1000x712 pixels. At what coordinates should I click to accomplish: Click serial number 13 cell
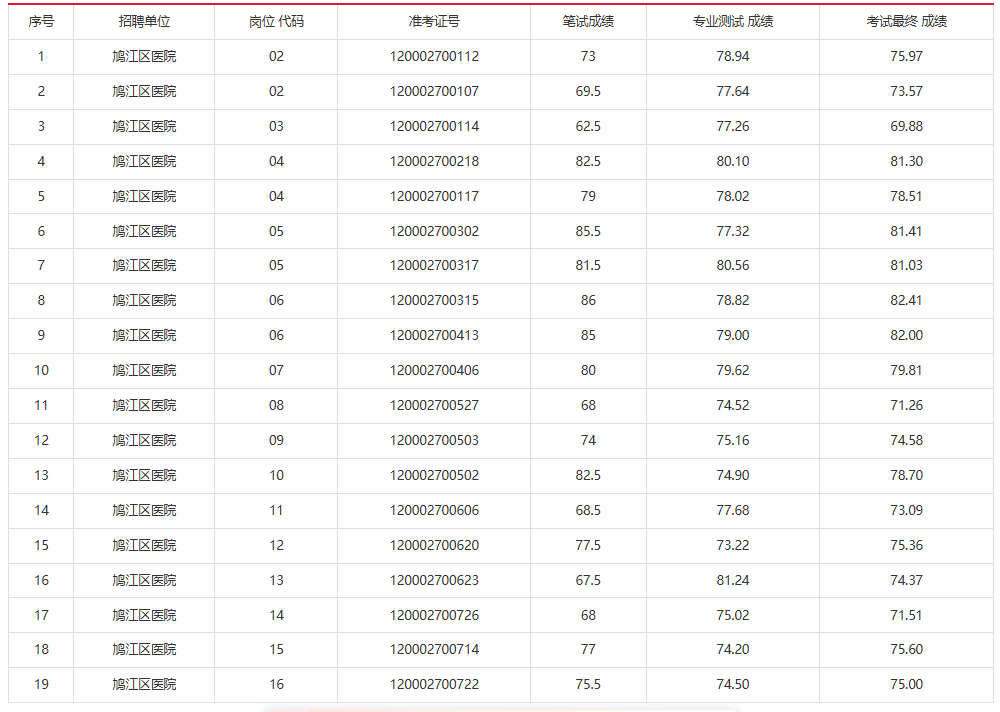pos(41,476)
